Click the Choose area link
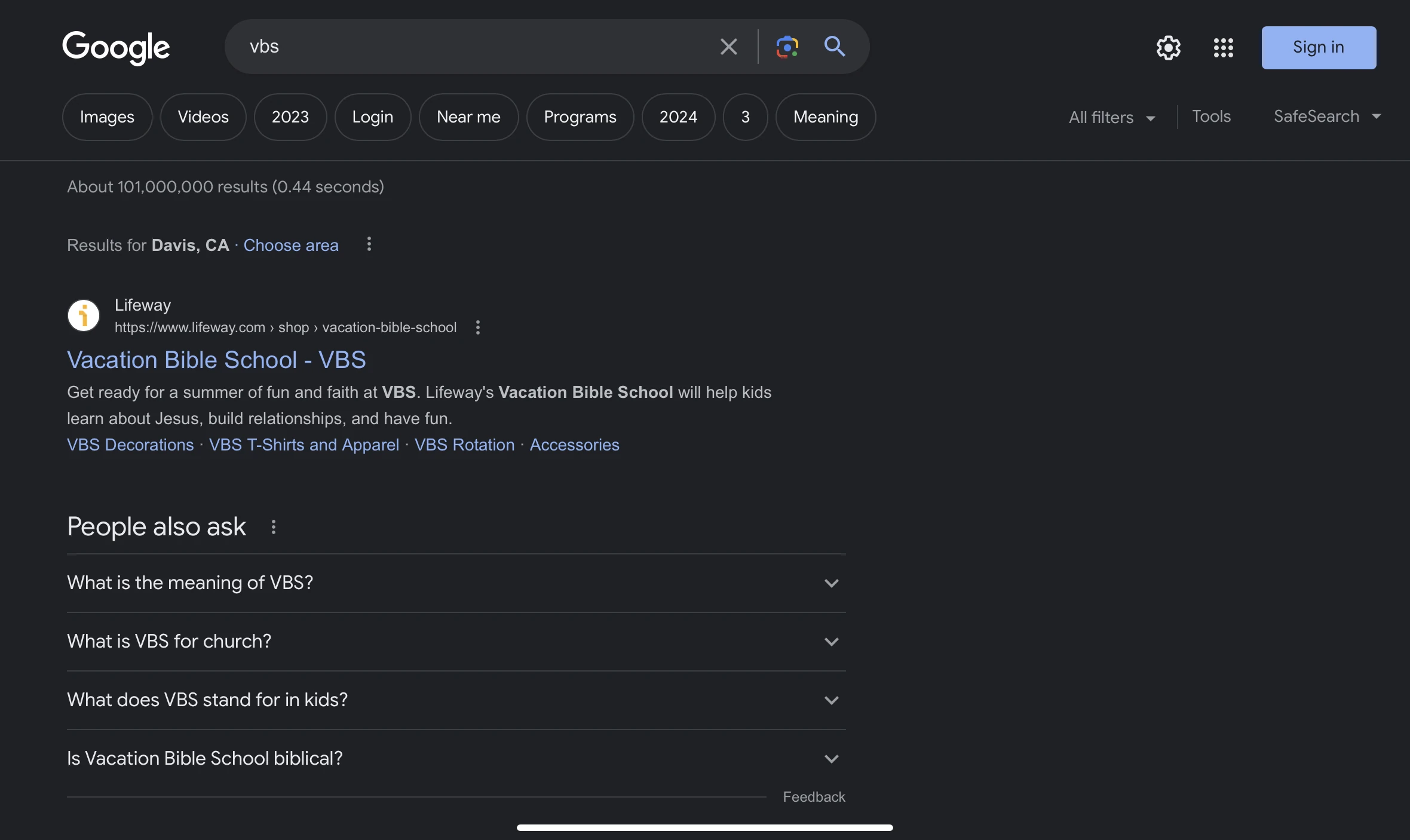The image size is (1410, 840). [x=291, y=245]
